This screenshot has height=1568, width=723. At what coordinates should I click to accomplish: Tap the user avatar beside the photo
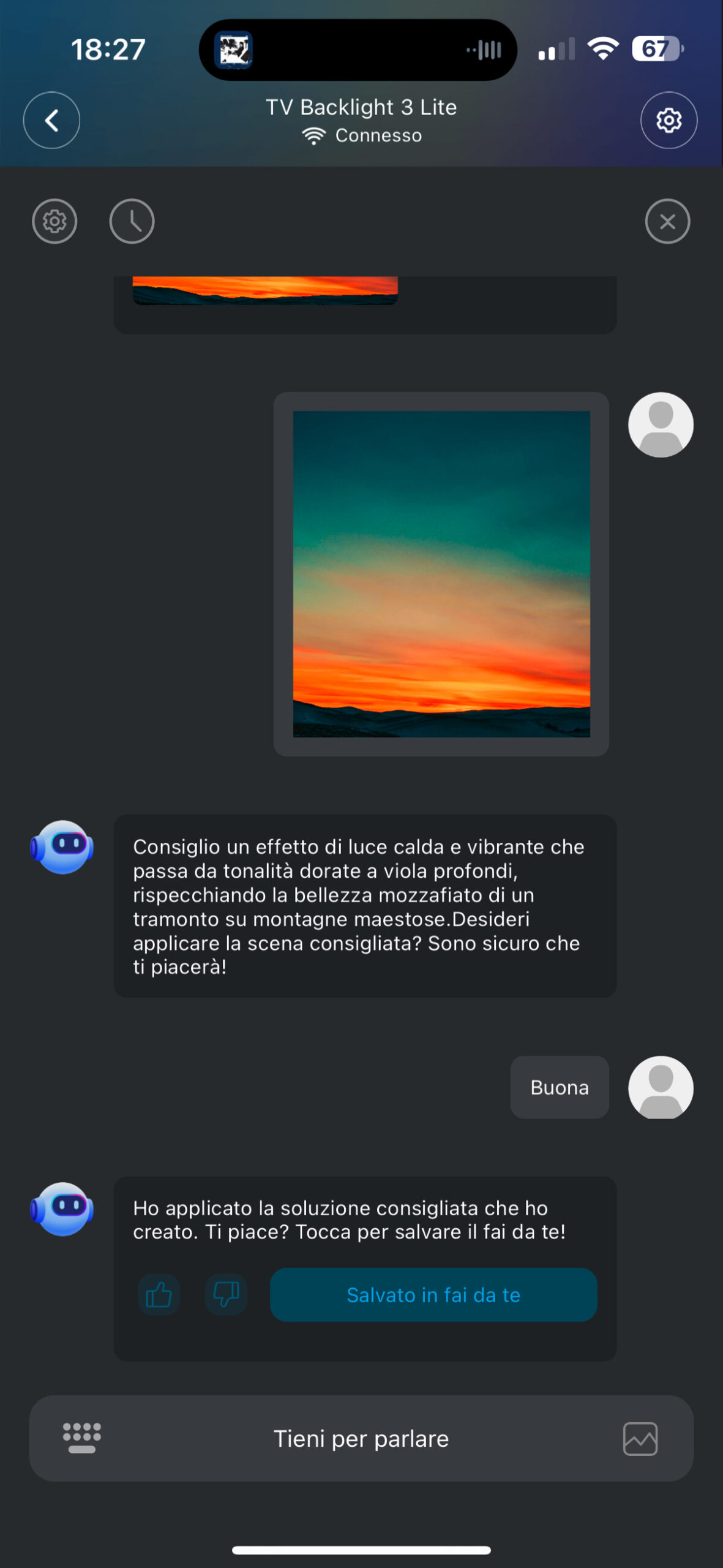point(661,424)
